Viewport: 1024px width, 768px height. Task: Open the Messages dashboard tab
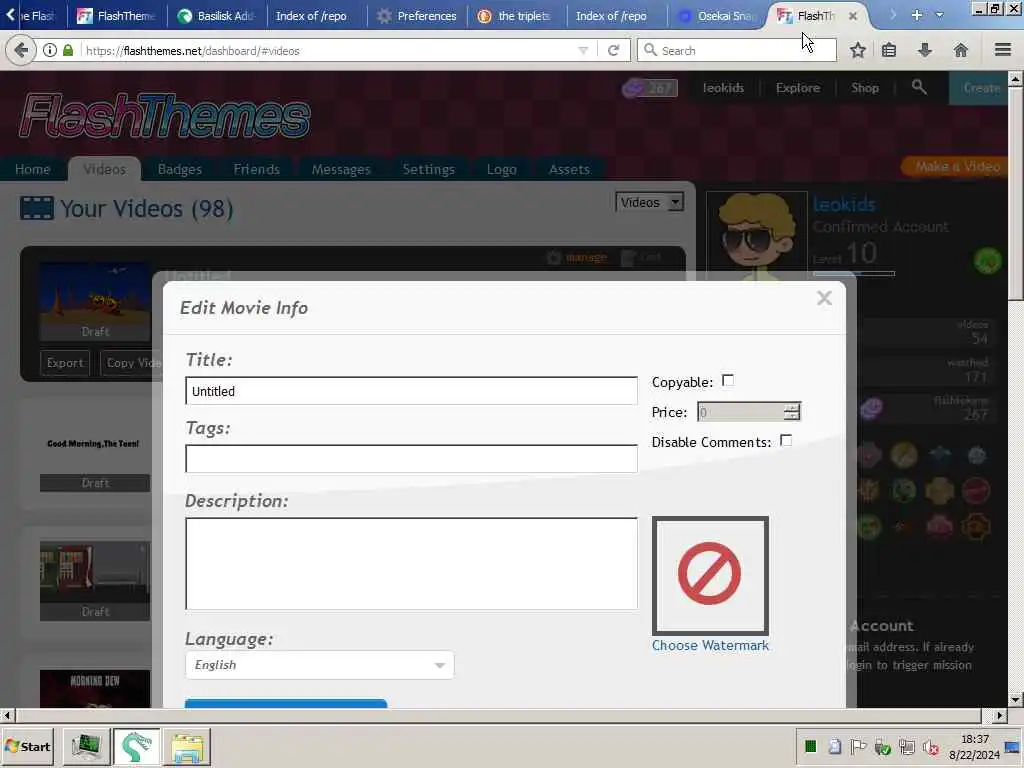341,169
